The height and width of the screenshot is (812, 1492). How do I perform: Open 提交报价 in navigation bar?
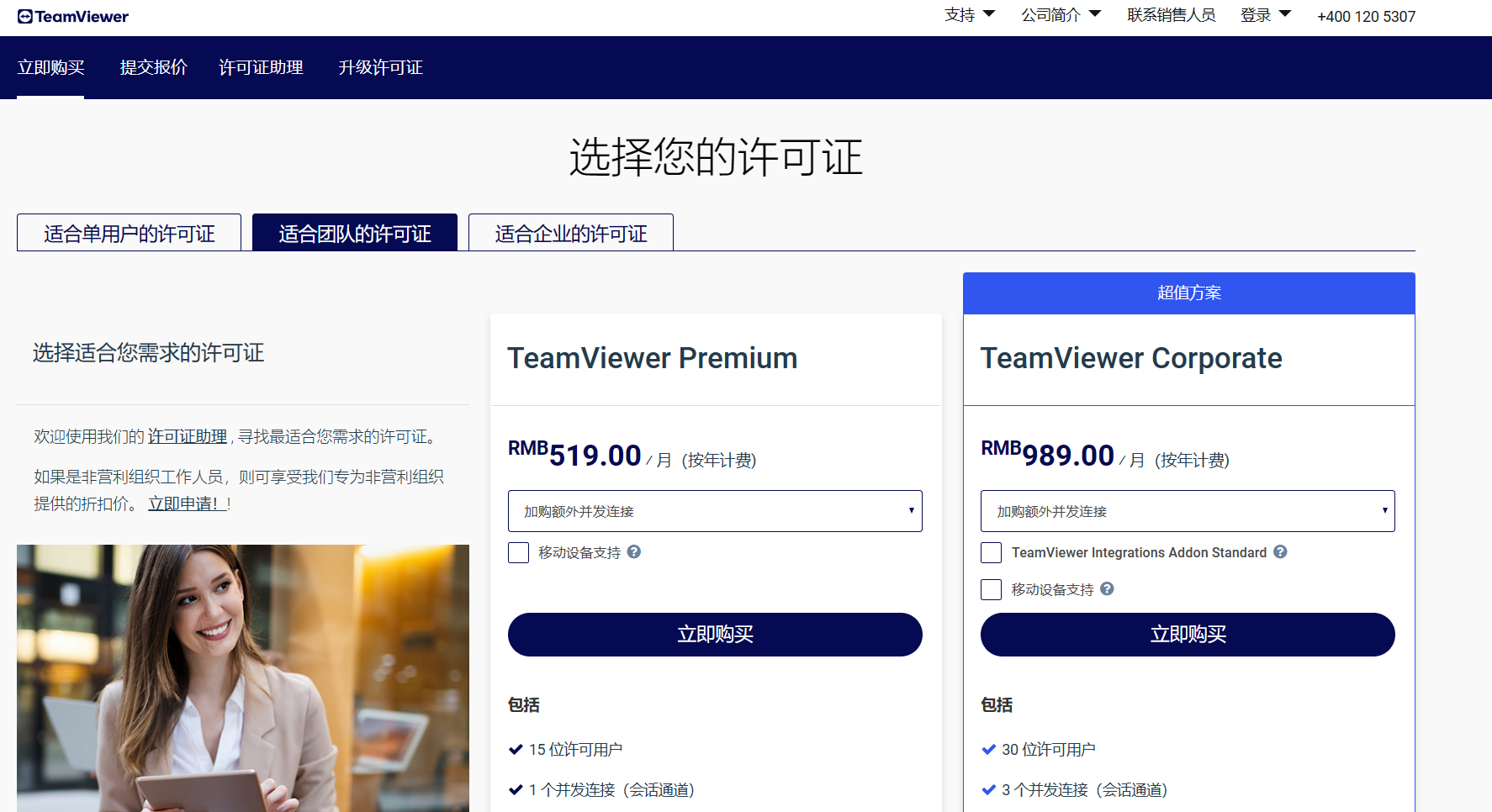153,67
